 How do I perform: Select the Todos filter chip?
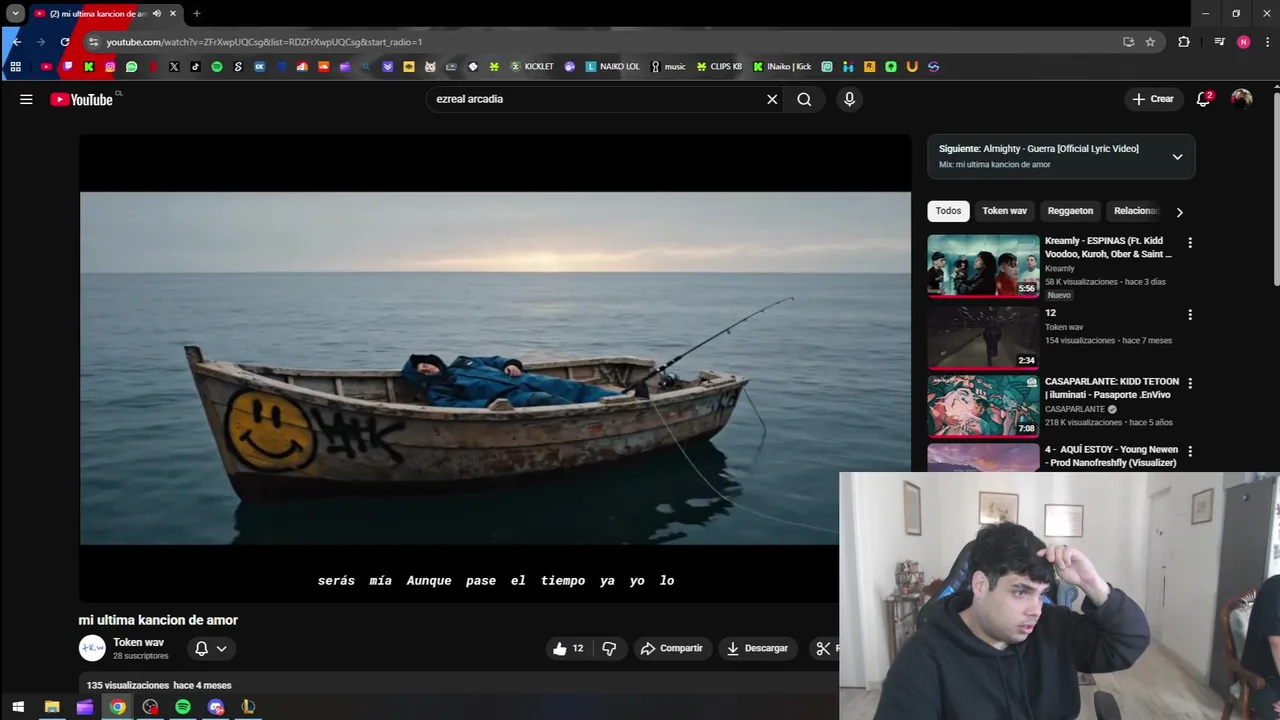coord(948,211)
